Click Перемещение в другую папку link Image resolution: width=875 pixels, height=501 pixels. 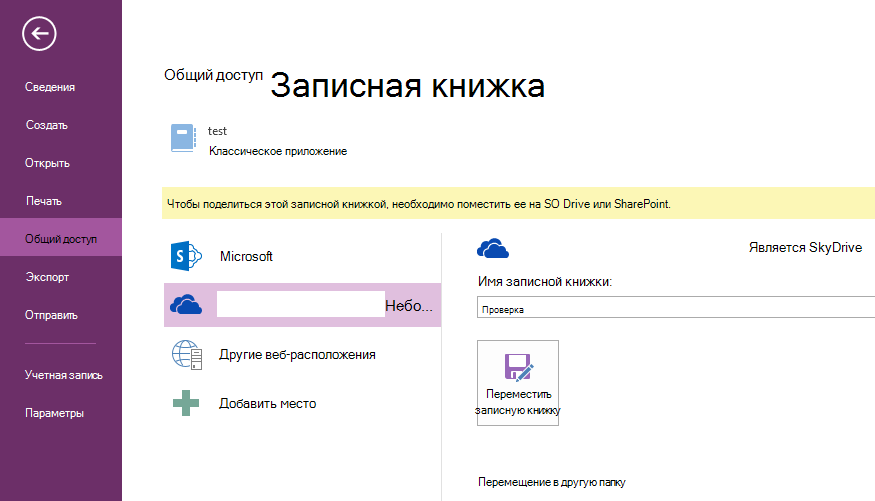point(551,482)
